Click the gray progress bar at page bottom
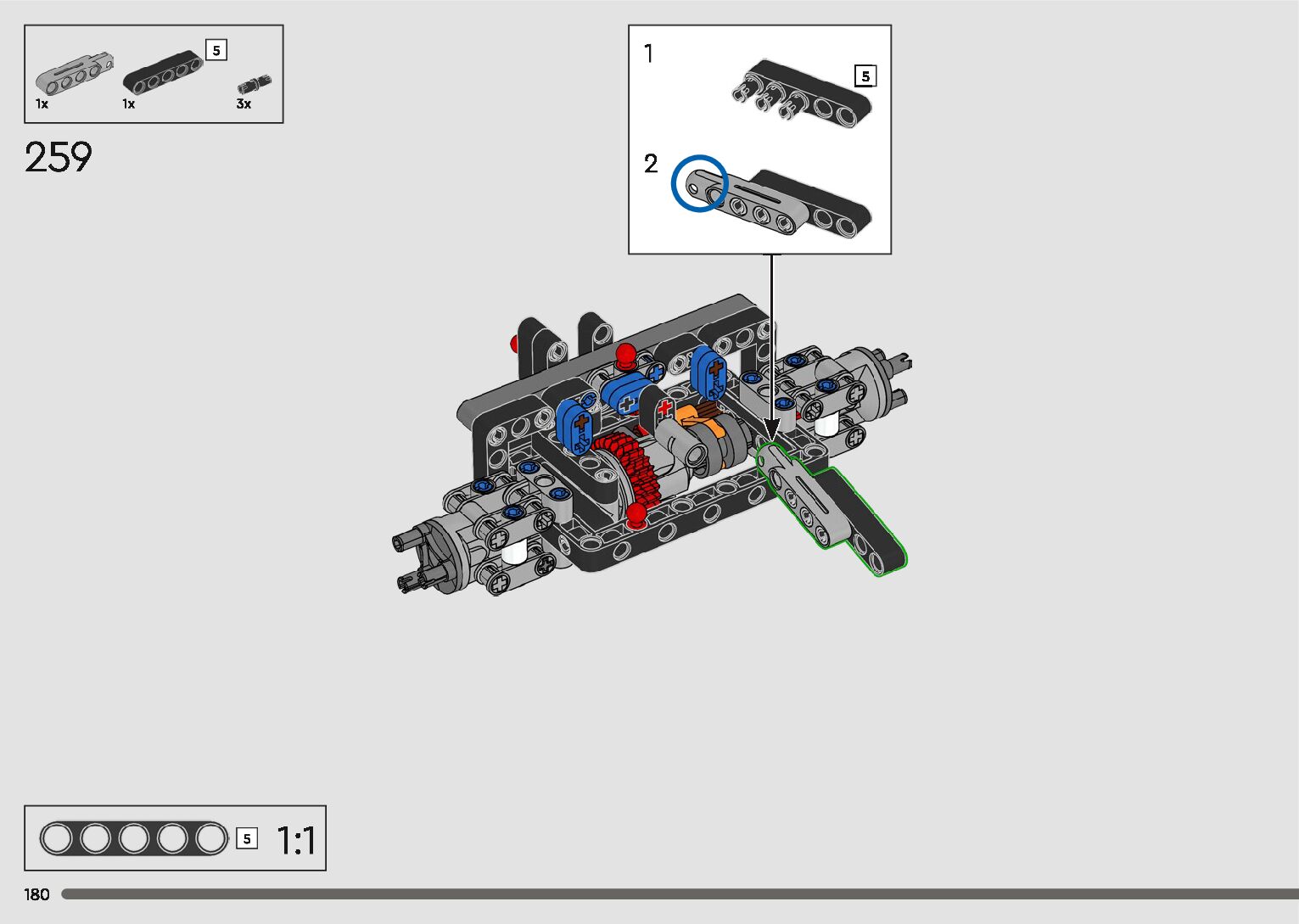The height and width of the screenshot is (924, 1299). (x=679, y=894)
